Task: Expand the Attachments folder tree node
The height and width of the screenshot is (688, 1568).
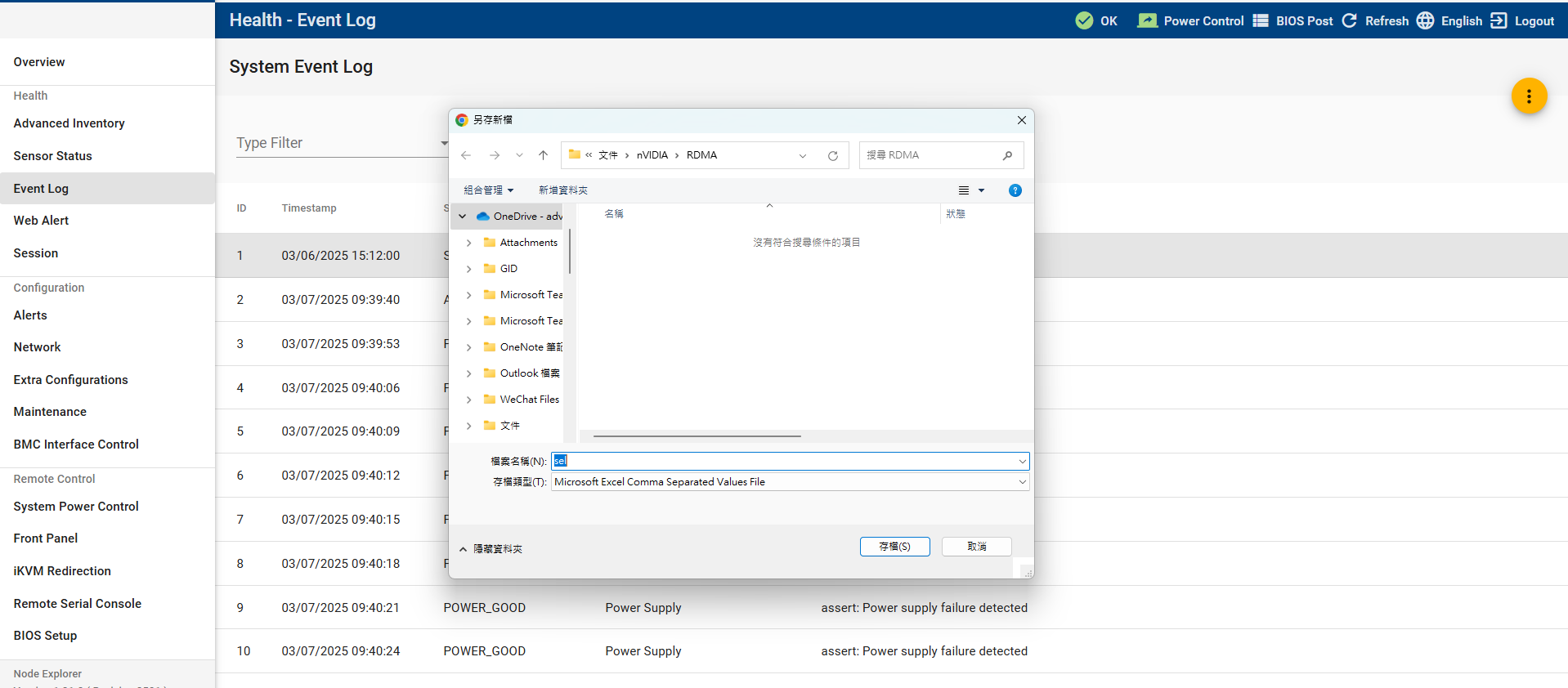Action: pyautogui.click(x=468, y=243)
